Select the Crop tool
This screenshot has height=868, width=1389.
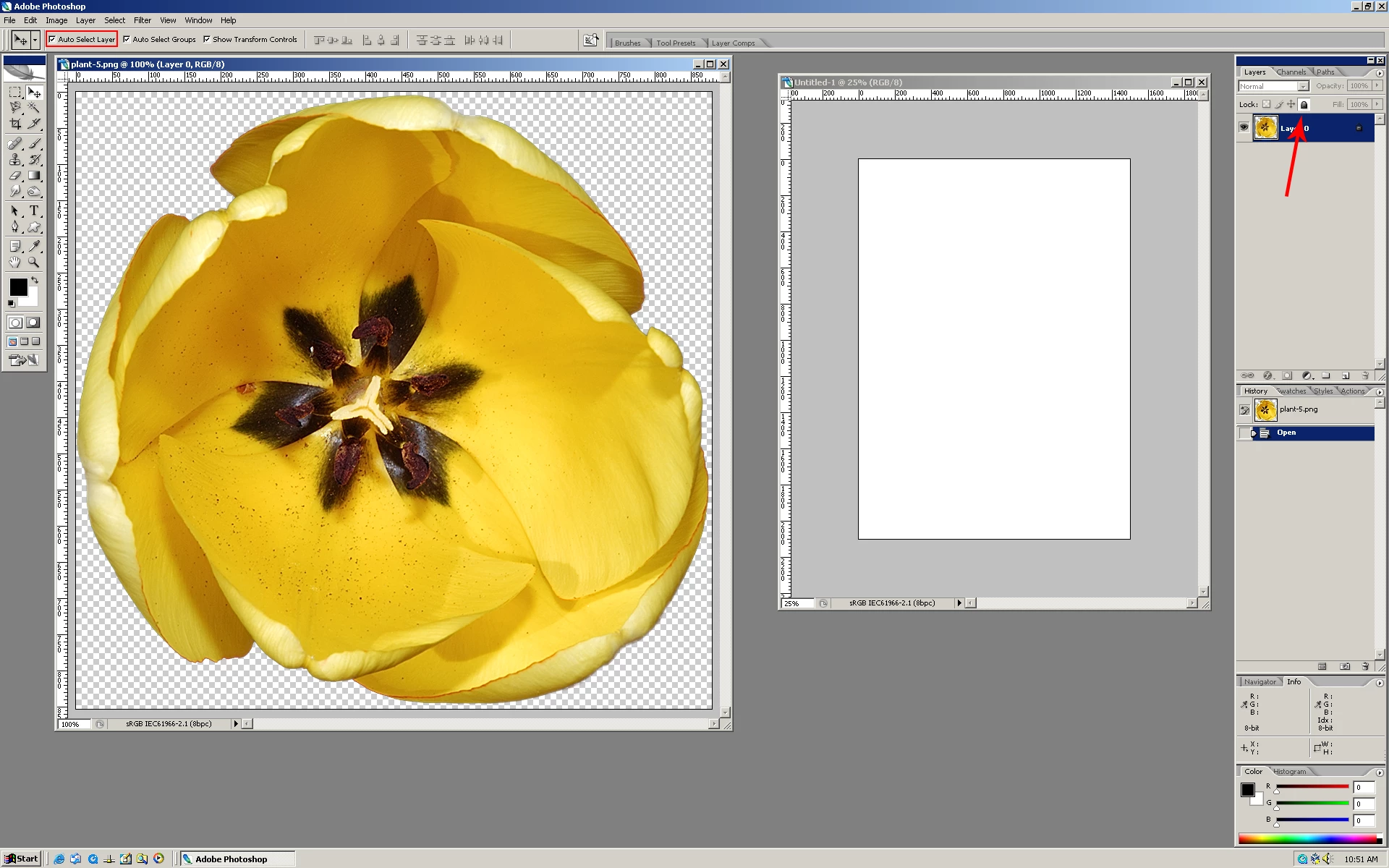pyautogui.click(x=14, y=124)
